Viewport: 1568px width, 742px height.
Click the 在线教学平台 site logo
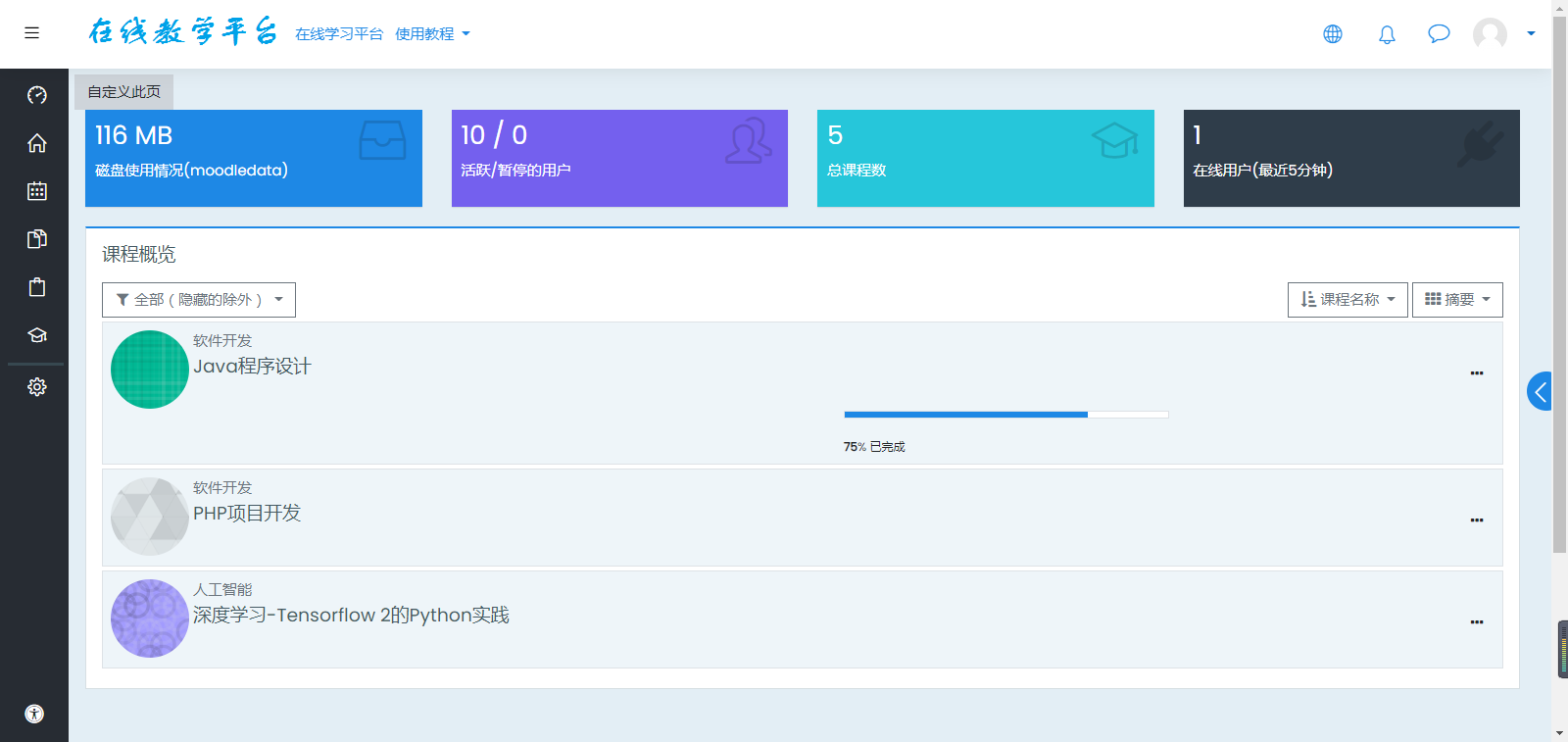point(183,32)
